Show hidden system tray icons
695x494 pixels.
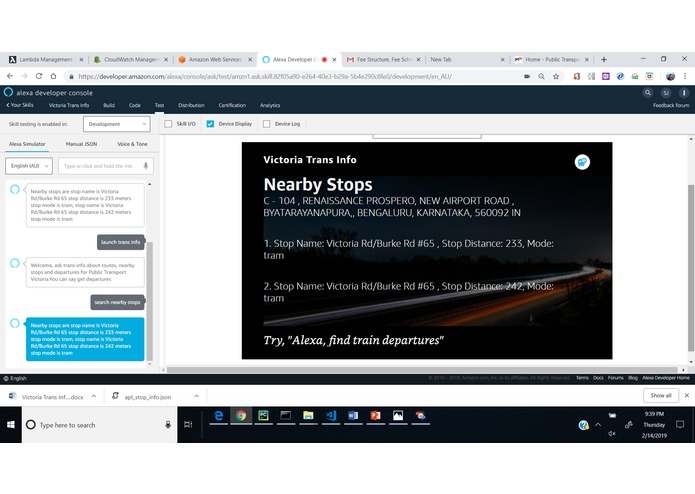[x=598, y=424]
